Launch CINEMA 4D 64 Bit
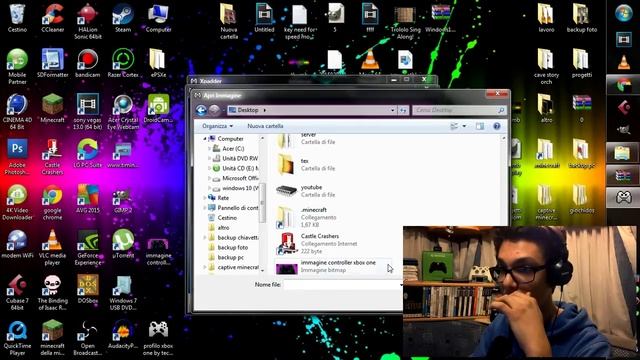 [x=17, y=112]
